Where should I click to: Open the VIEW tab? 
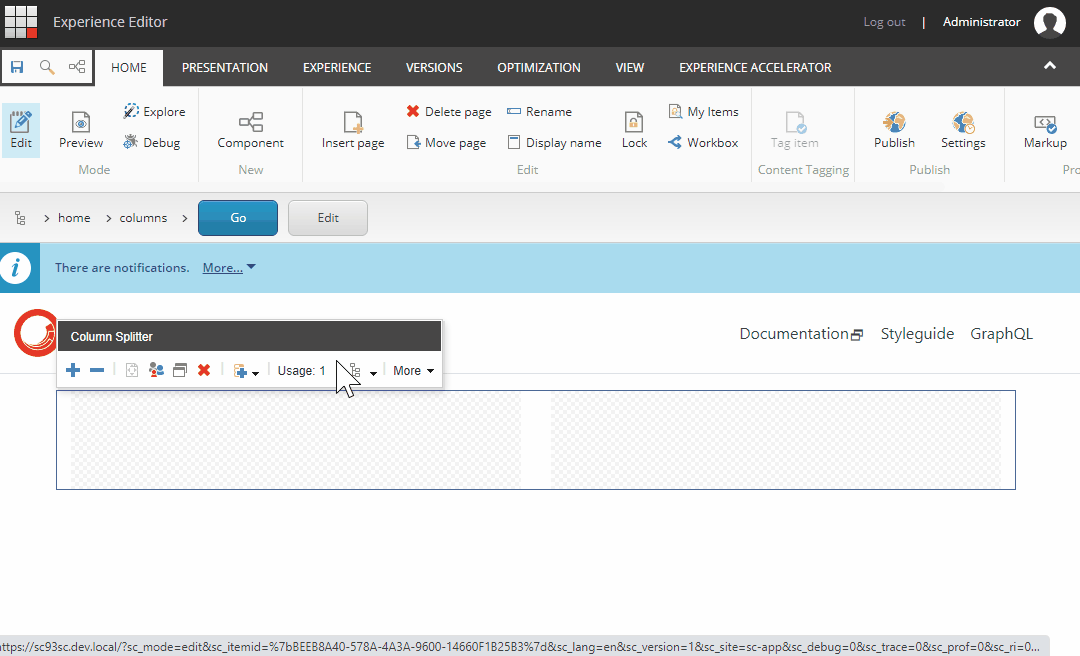click(630, 68)
